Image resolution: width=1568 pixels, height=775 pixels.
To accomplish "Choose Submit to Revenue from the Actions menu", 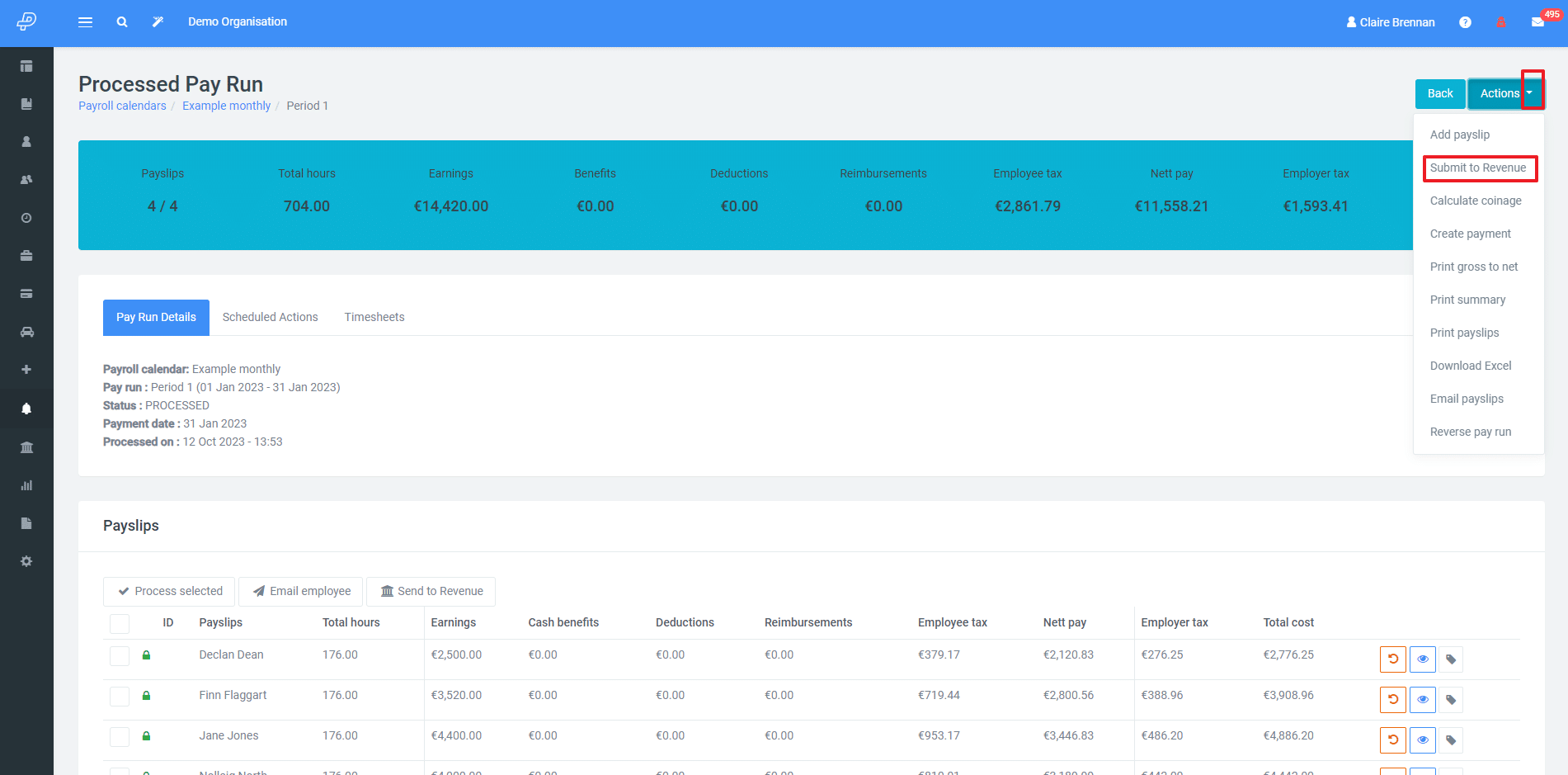I will (x=1479, y=168).
